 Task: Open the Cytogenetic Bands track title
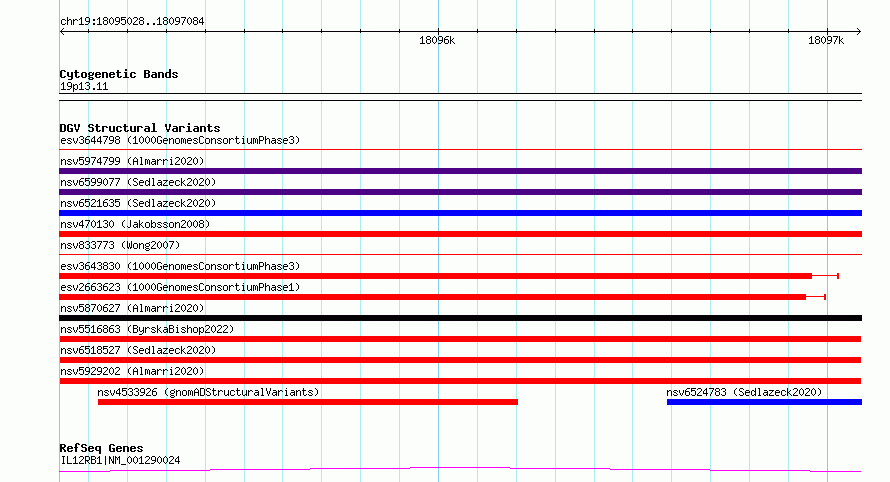click(x=119, y=74)
